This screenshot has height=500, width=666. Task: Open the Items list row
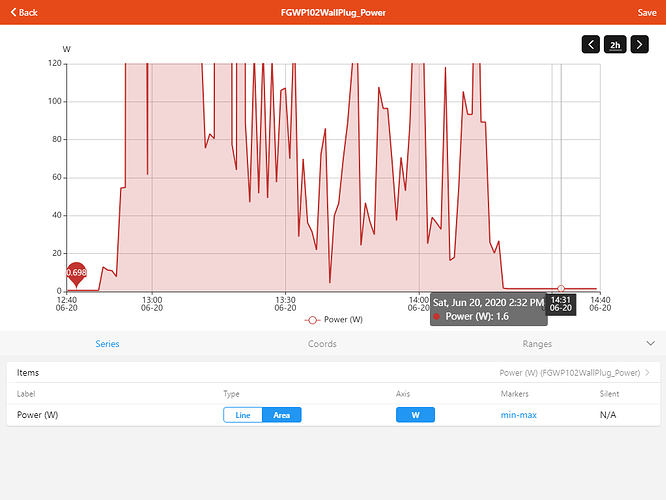333,373
